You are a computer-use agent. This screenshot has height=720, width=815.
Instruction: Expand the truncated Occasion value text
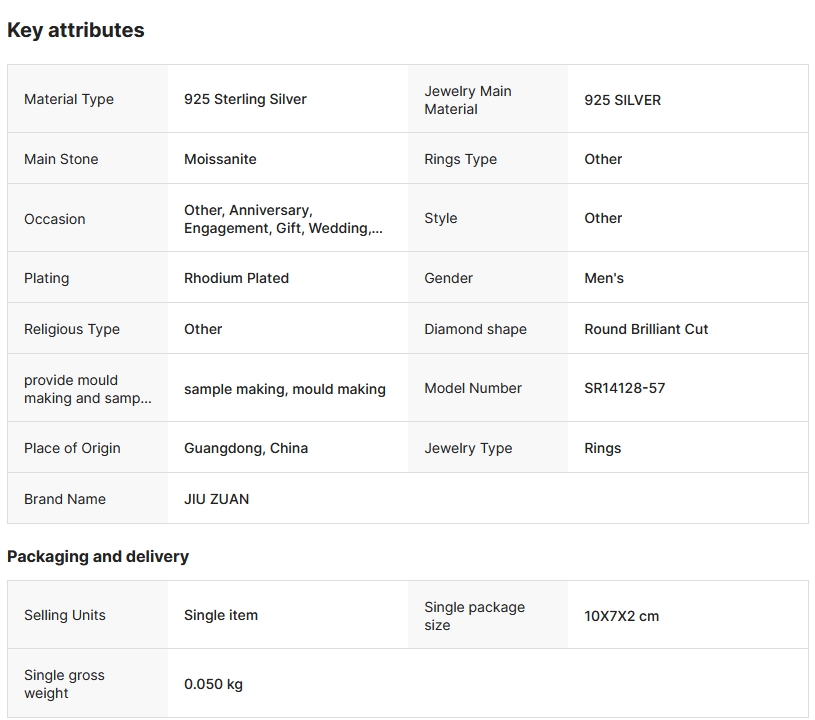283,219
